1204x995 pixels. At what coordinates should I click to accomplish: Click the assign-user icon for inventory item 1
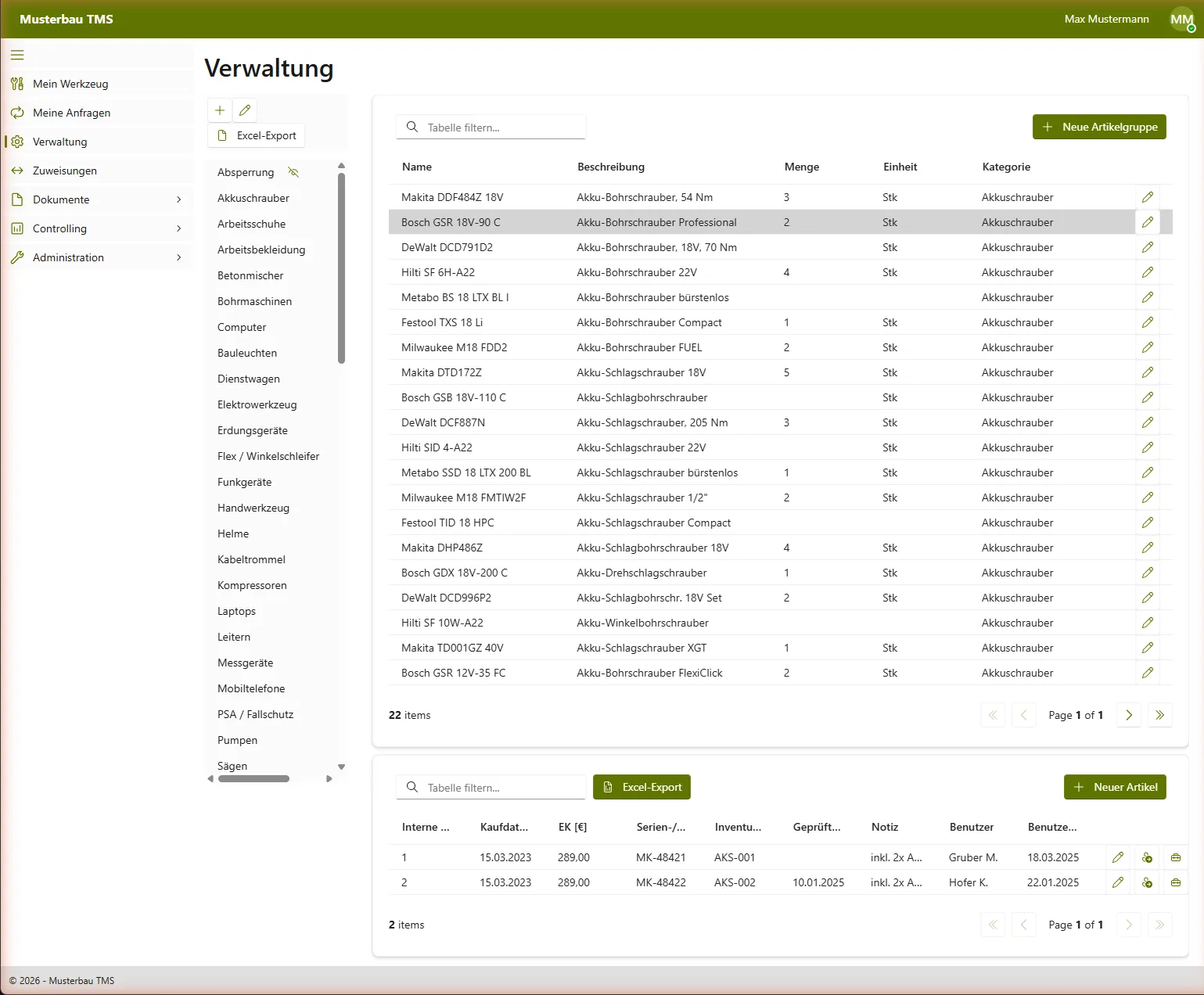1147,857
